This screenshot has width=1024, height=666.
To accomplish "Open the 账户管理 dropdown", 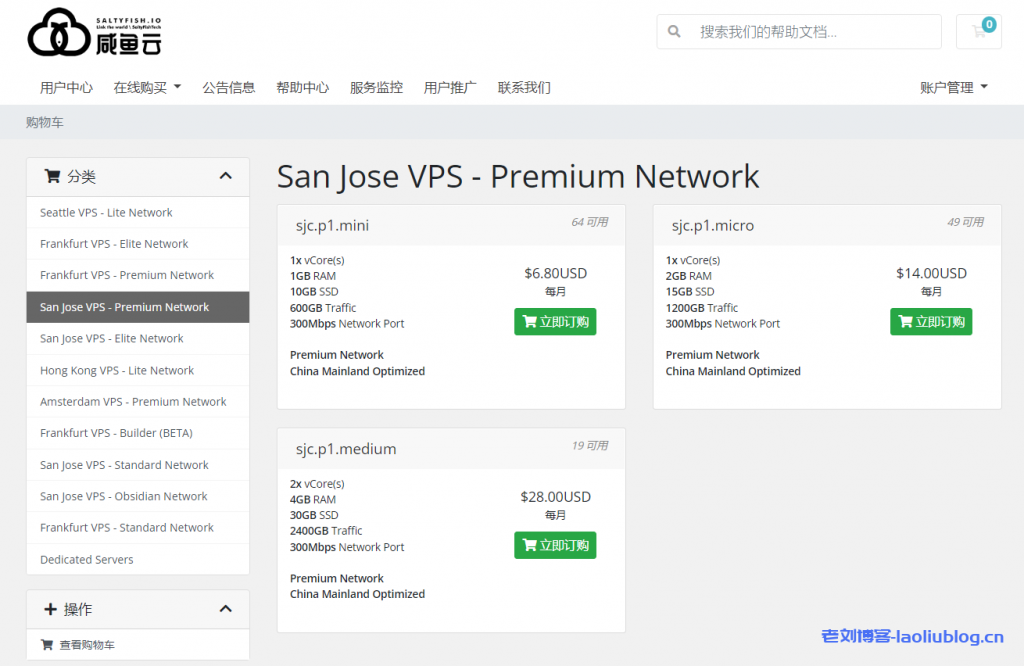I will coord(953,87).
